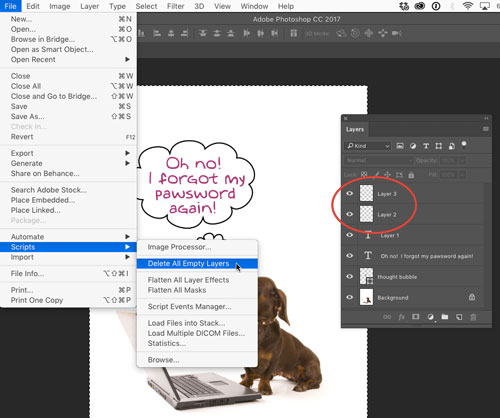500x418 pixels.
Task: Hide the thought bubble layer
Action: point(349,276)
